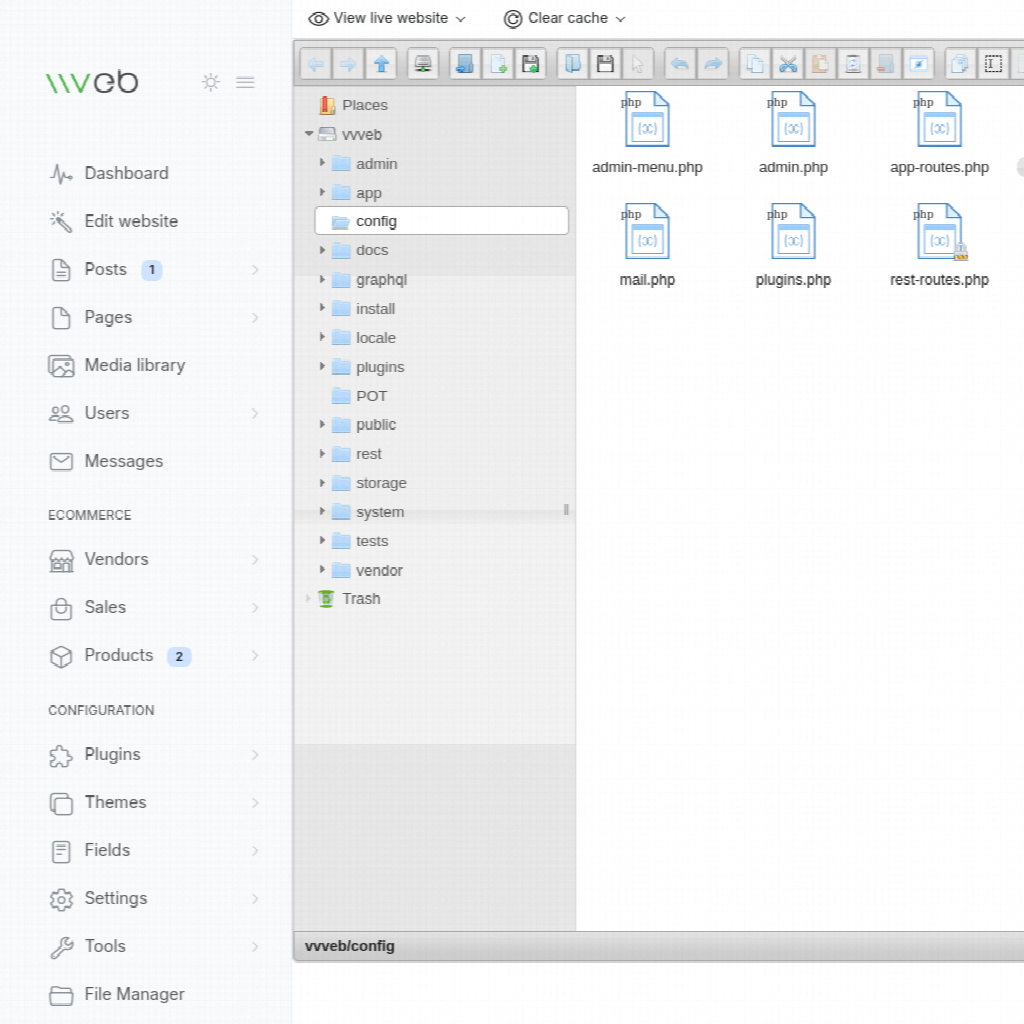Click the Back arrow in file manager toolbar
The image size is (1024, 1024).
(316, 64)
